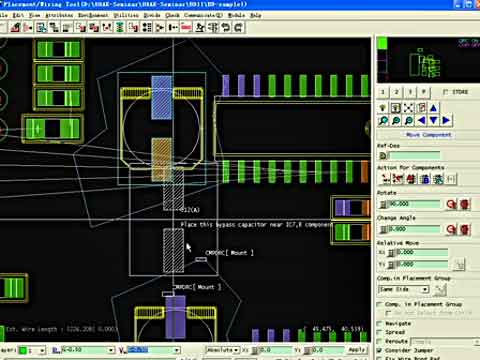Click the fourth view preset button

424,92
